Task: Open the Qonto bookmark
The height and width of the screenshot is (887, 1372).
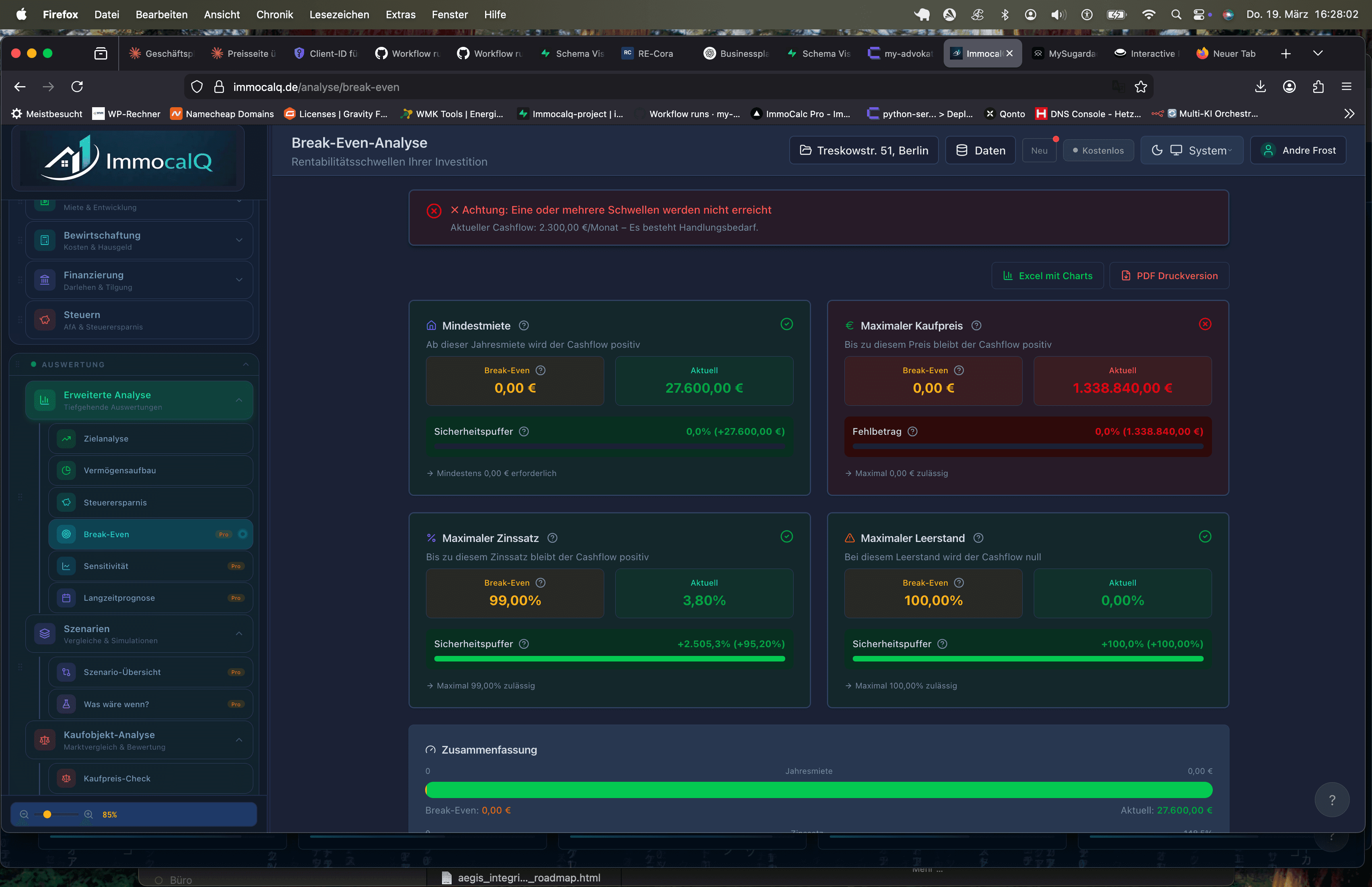Action: click(1005, 114)
